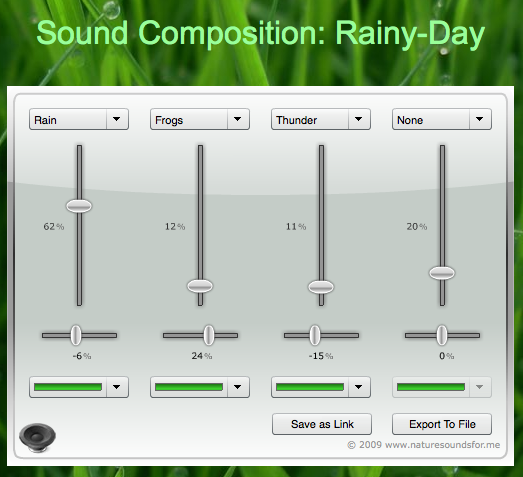Click the fourth channel balance knob at 0%

tap(442, 335)
